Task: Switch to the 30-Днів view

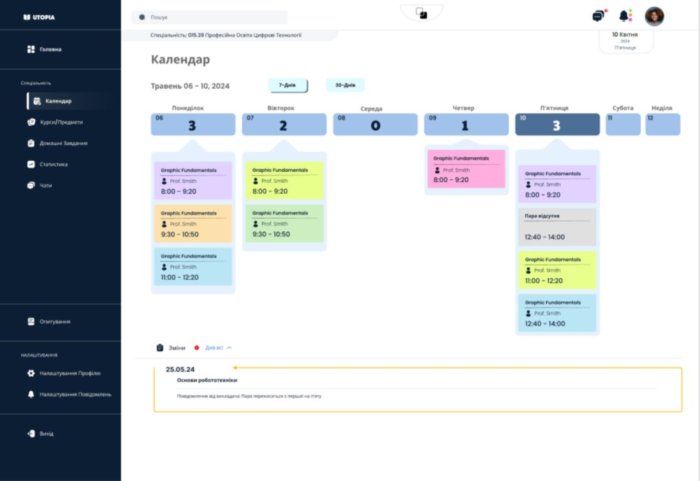Action: (x=345, y=86)
